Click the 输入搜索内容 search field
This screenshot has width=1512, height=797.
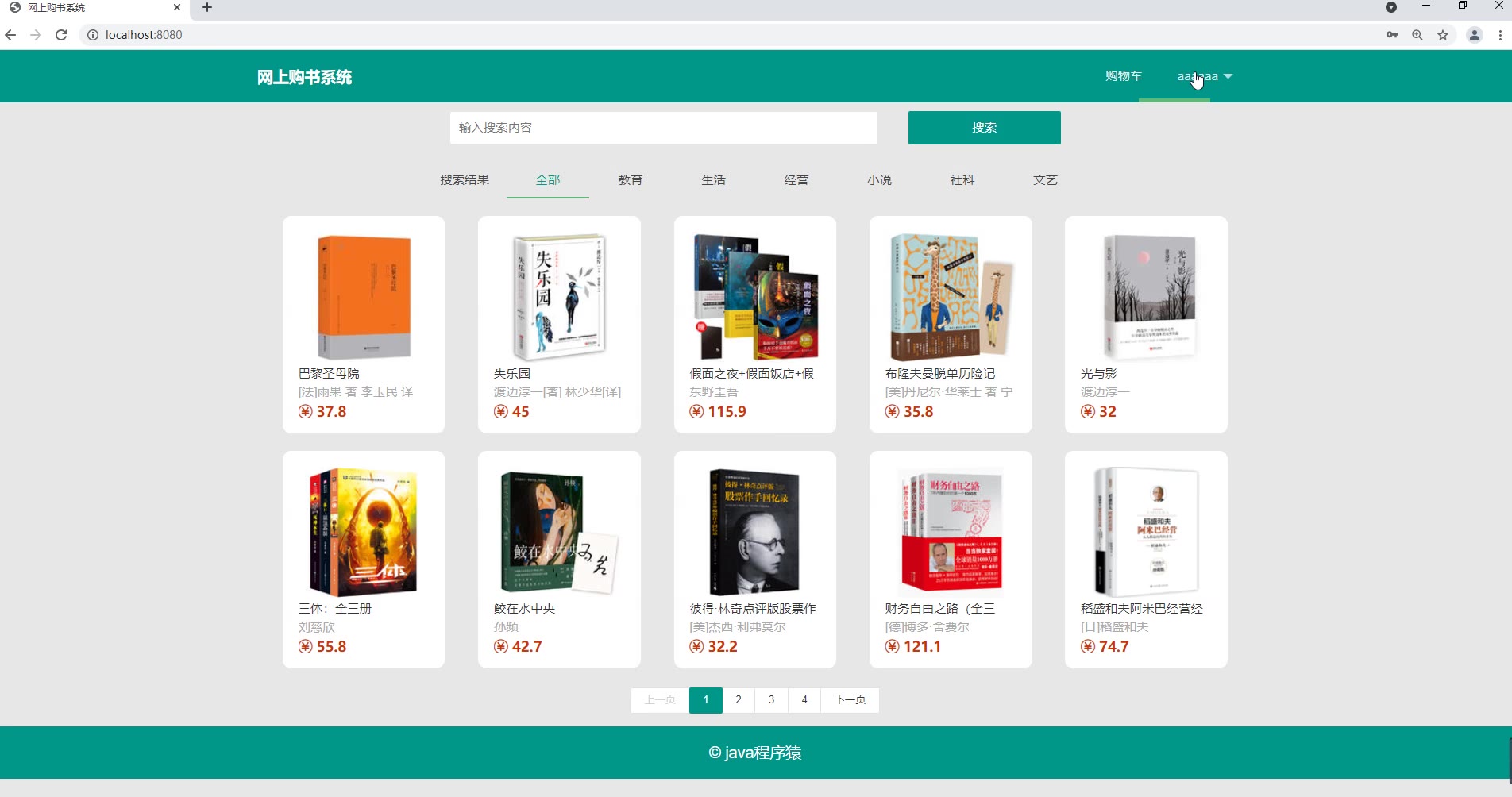click(x=663, y=128)
